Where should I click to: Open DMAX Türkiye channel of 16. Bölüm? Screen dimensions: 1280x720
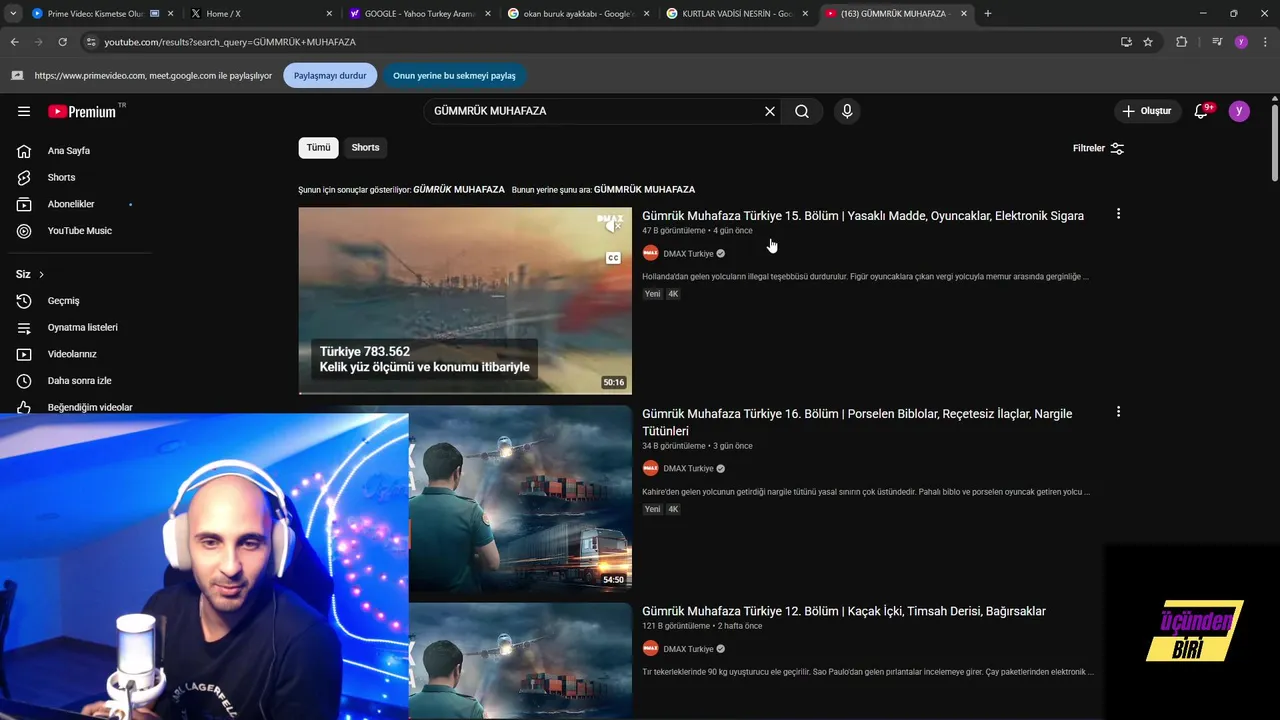(688, 469)
